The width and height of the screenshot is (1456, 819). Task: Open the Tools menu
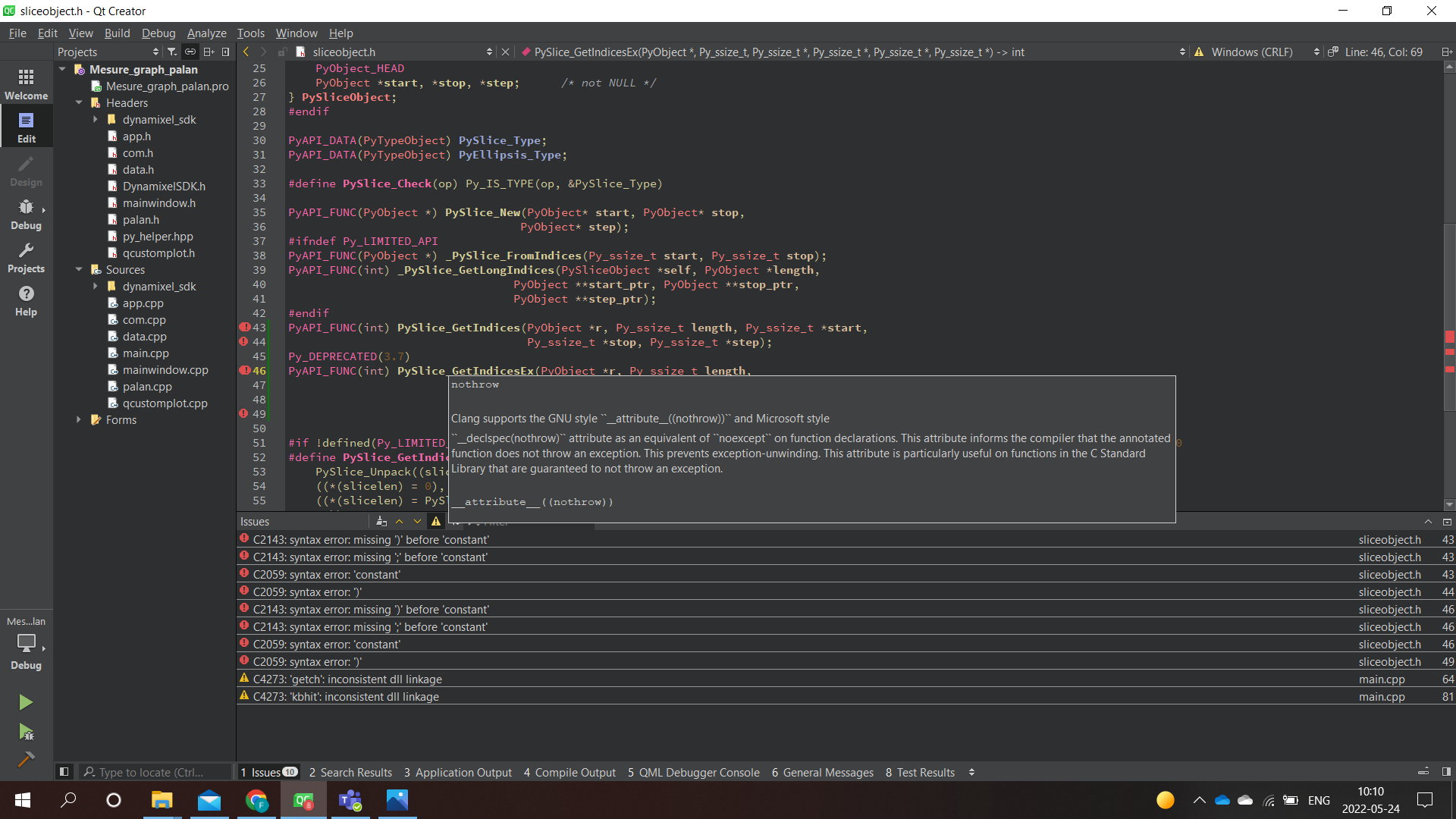250,33
